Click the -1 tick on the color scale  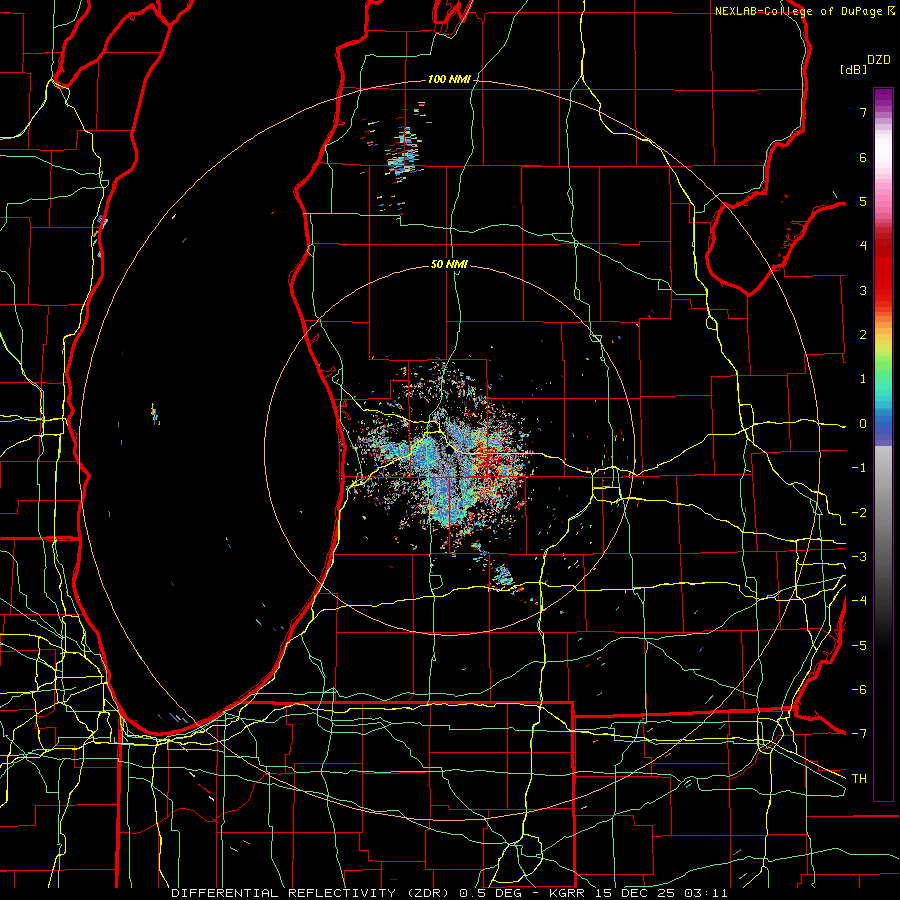[x=859, y=468]
